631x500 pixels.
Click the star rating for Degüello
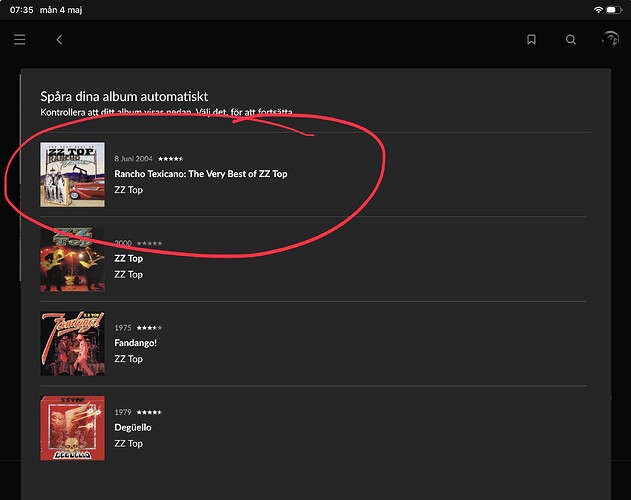pyautogui.click(x=149, y=412)
